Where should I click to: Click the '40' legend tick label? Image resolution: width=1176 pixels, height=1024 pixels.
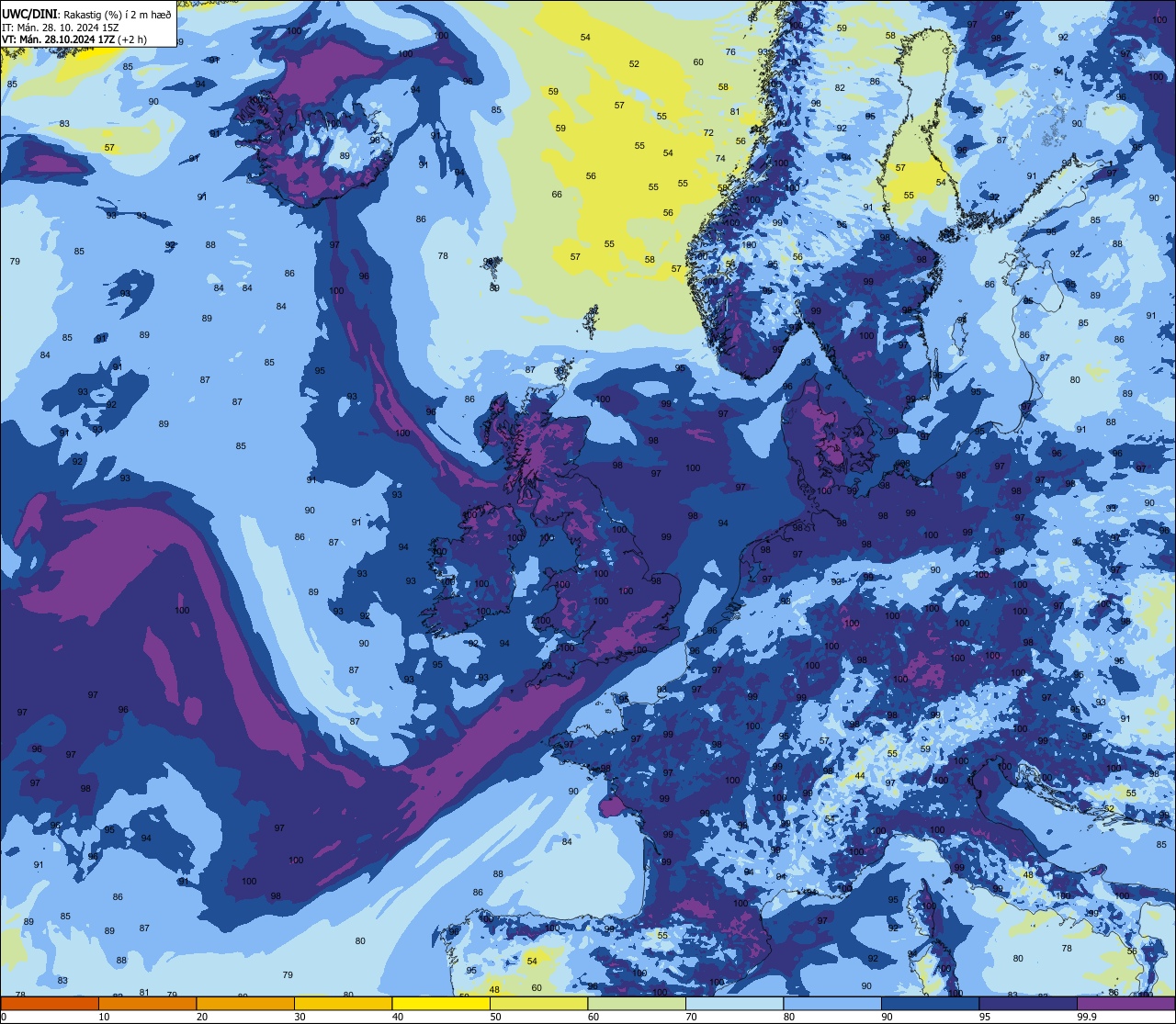[x=398, y=1017]
